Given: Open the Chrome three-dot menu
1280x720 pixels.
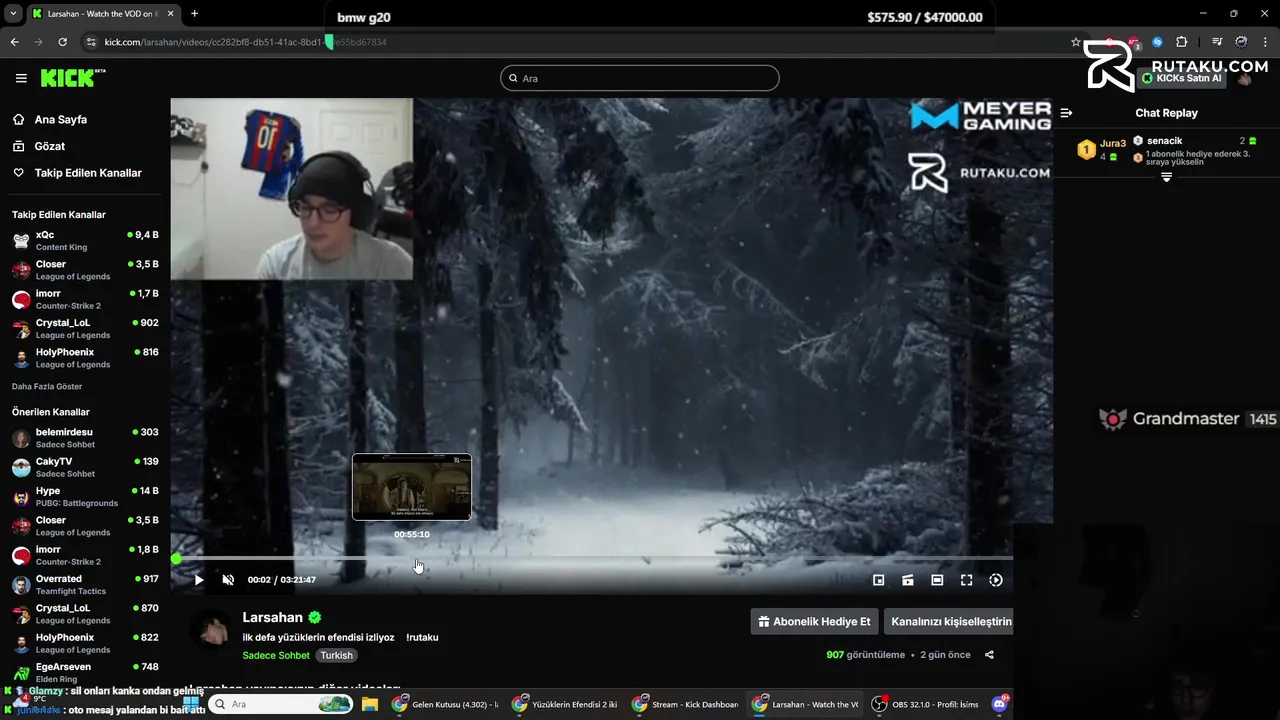Looking at the screenshot, I should (1265, 42).
